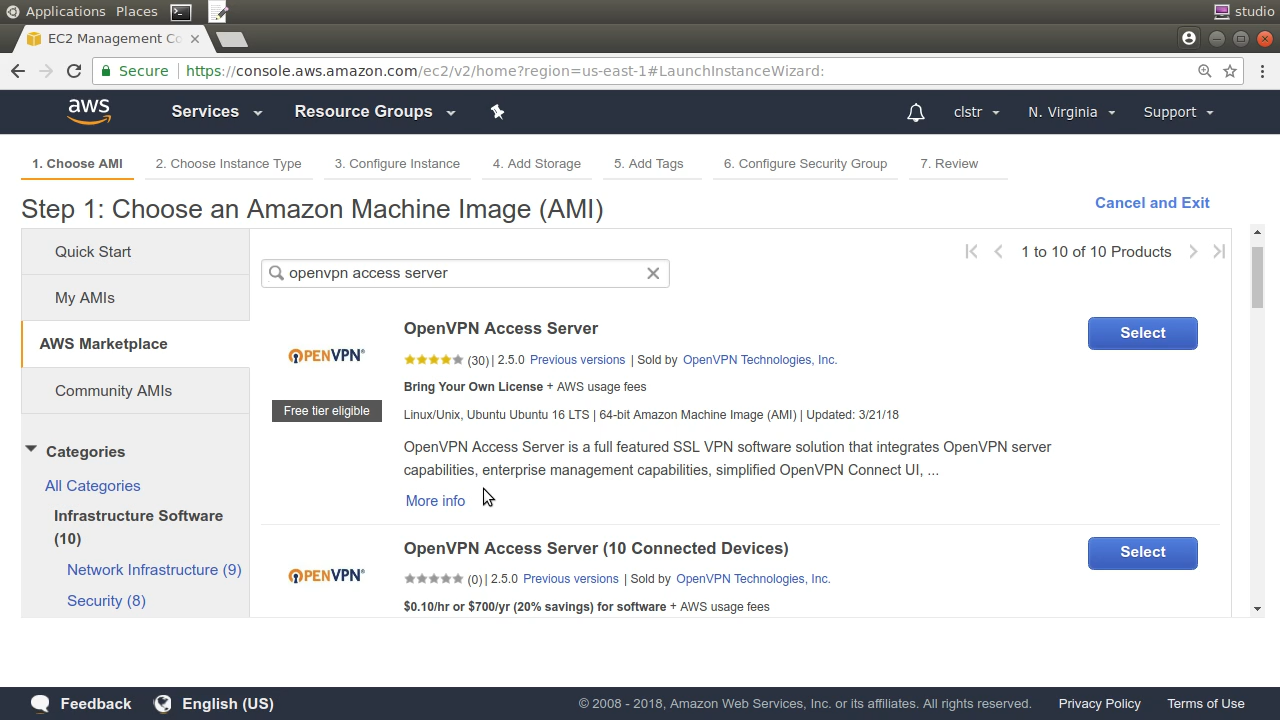The width and height of the screenshot is (1280, 720).
Task: Open the Quick Start AMI list
Action: pos(135,252)
